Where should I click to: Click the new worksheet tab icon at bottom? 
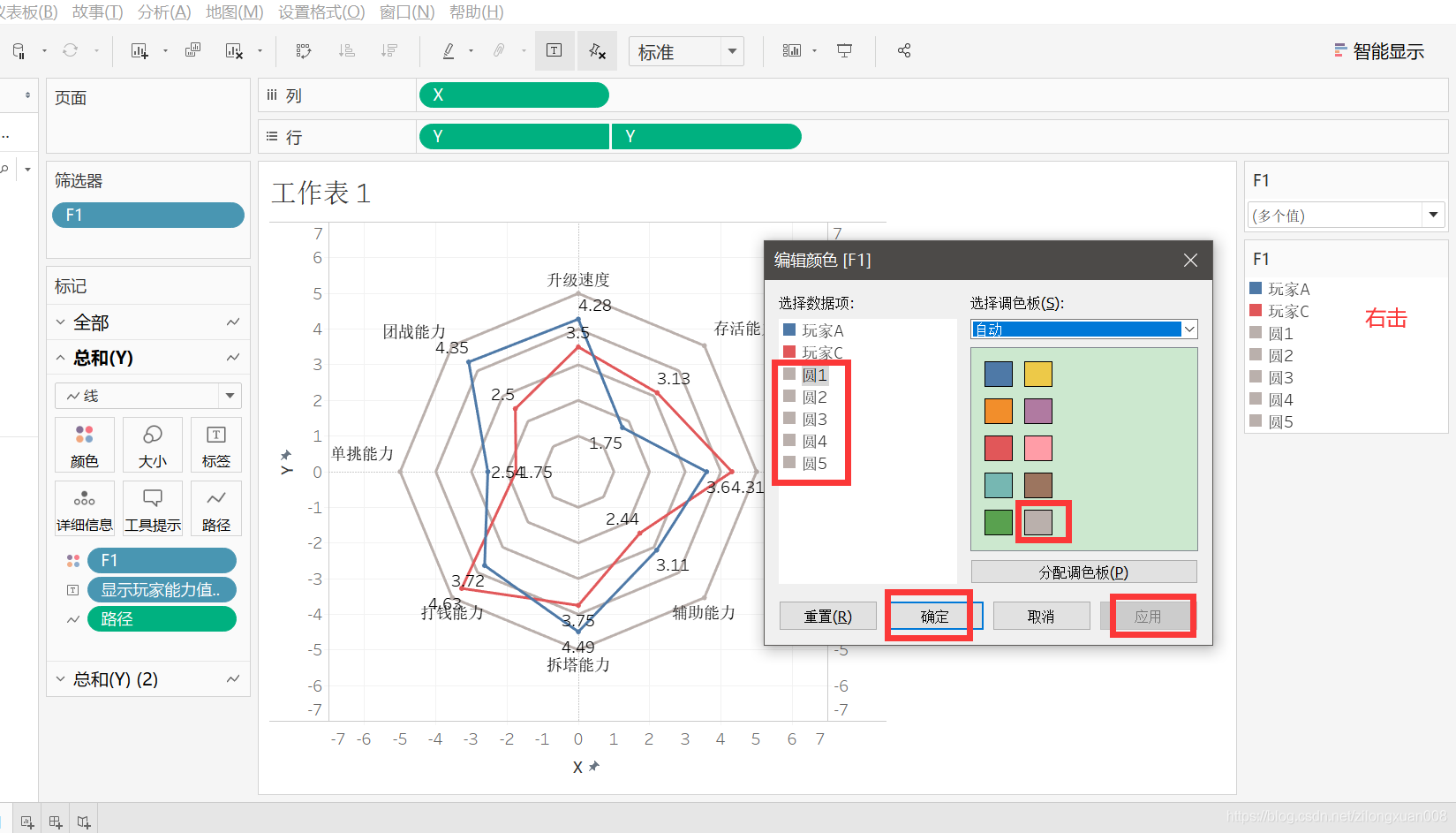(x=27, y=822)
